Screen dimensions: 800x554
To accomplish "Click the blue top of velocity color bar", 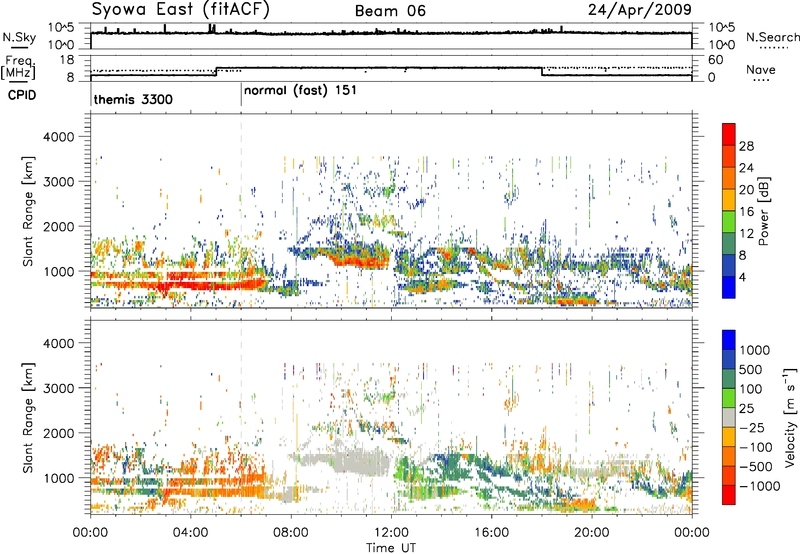I will 729,340.
